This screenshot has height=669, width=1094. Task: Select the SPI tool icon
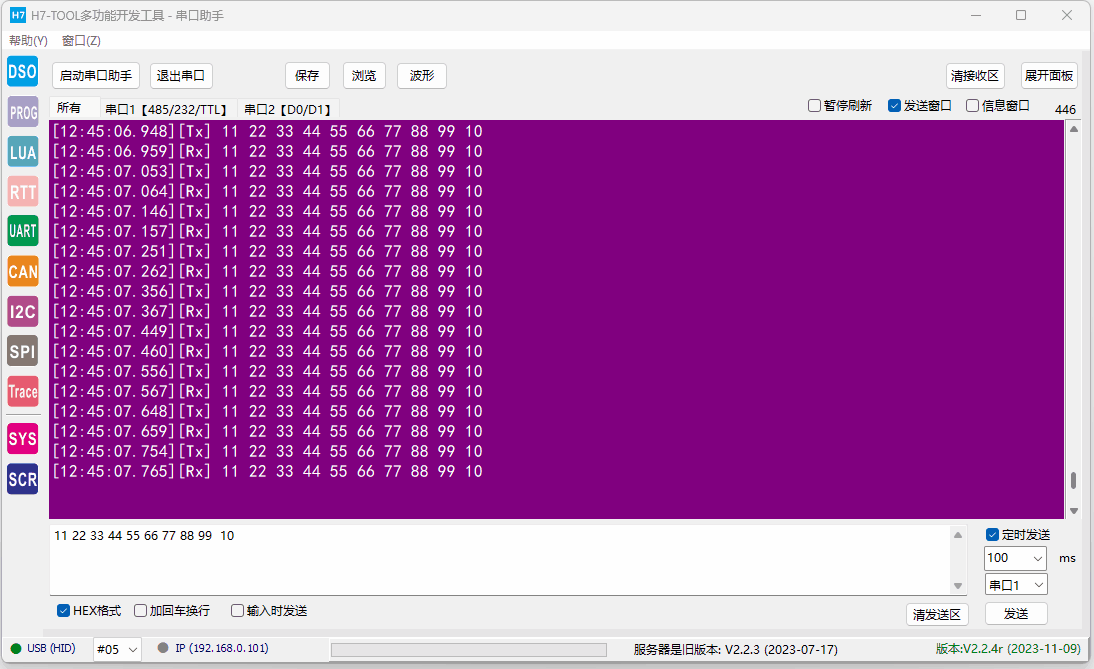click(x=22, y=352)
